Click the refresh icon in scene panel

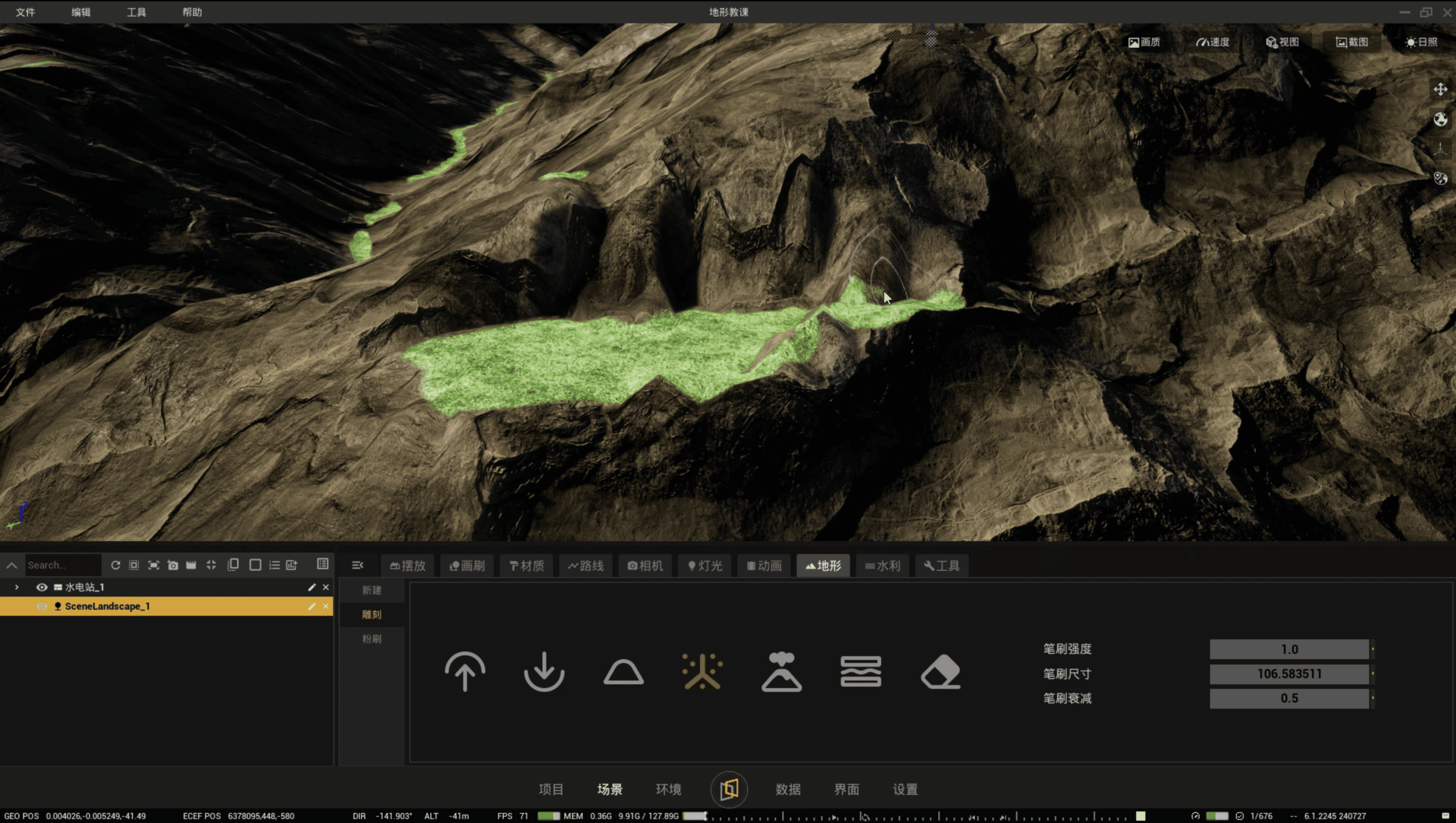click(115, 565)
